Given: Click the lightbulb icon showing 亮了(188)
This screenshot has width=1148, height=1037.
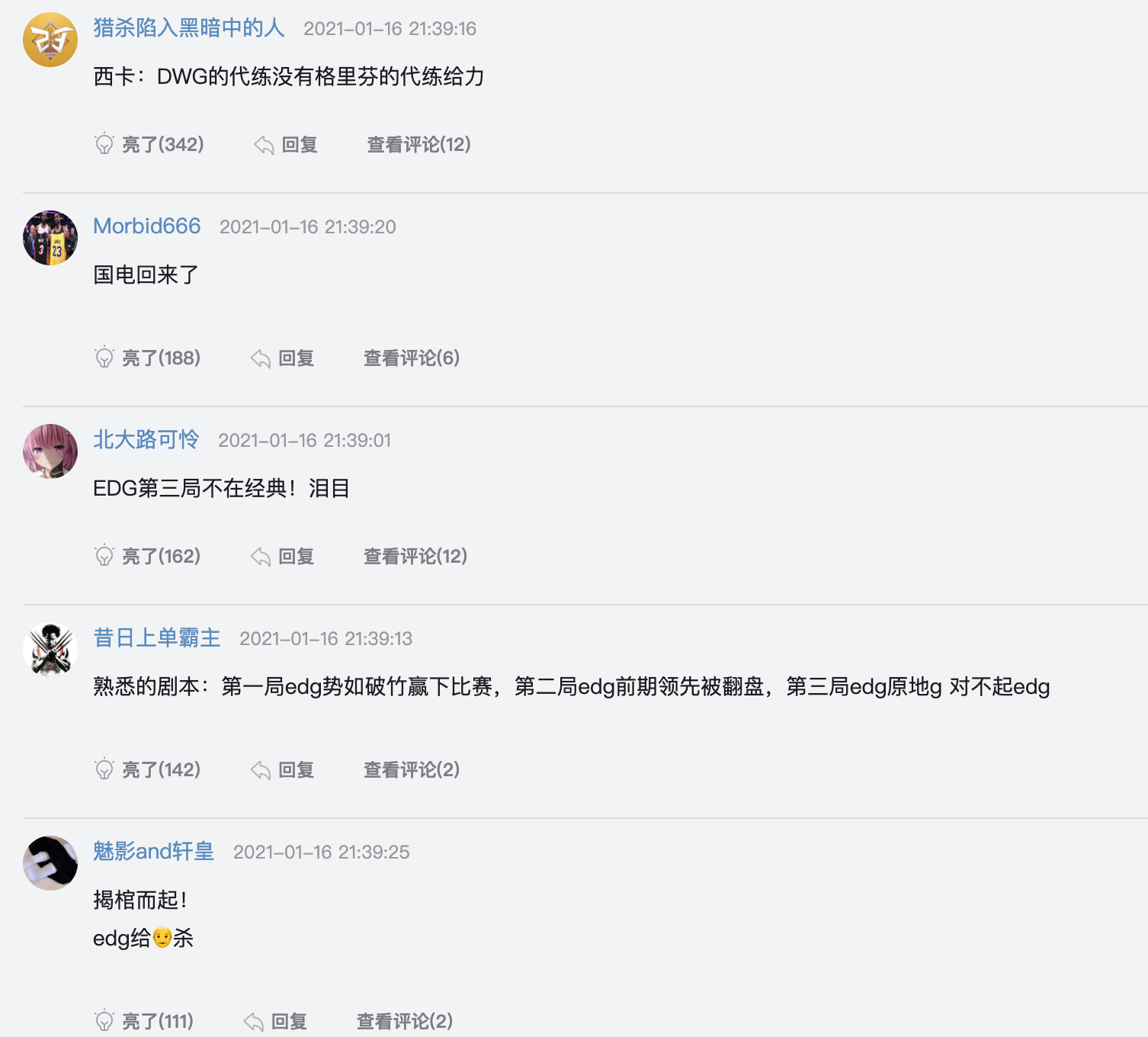Looking at the screenshot, I should click(104, 358).
